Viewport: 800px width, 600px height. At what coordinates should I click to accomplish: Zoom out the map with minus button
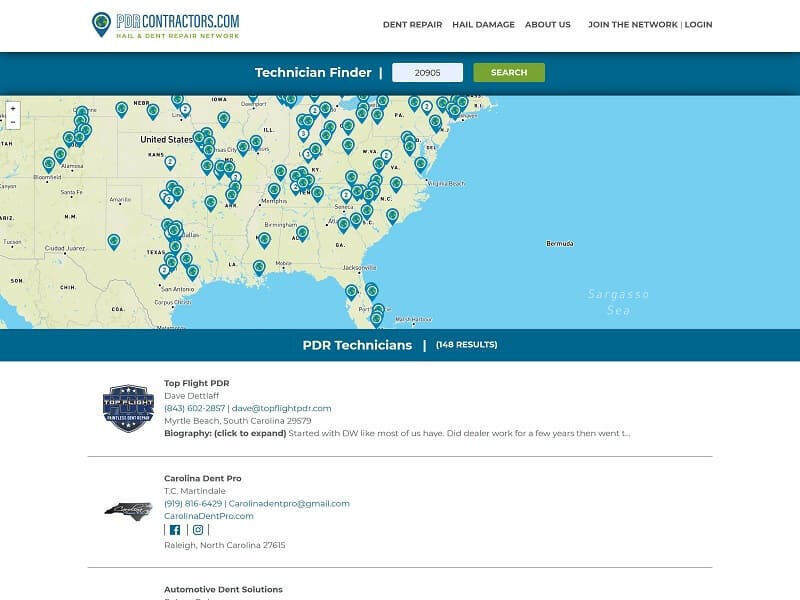[13, 122]
